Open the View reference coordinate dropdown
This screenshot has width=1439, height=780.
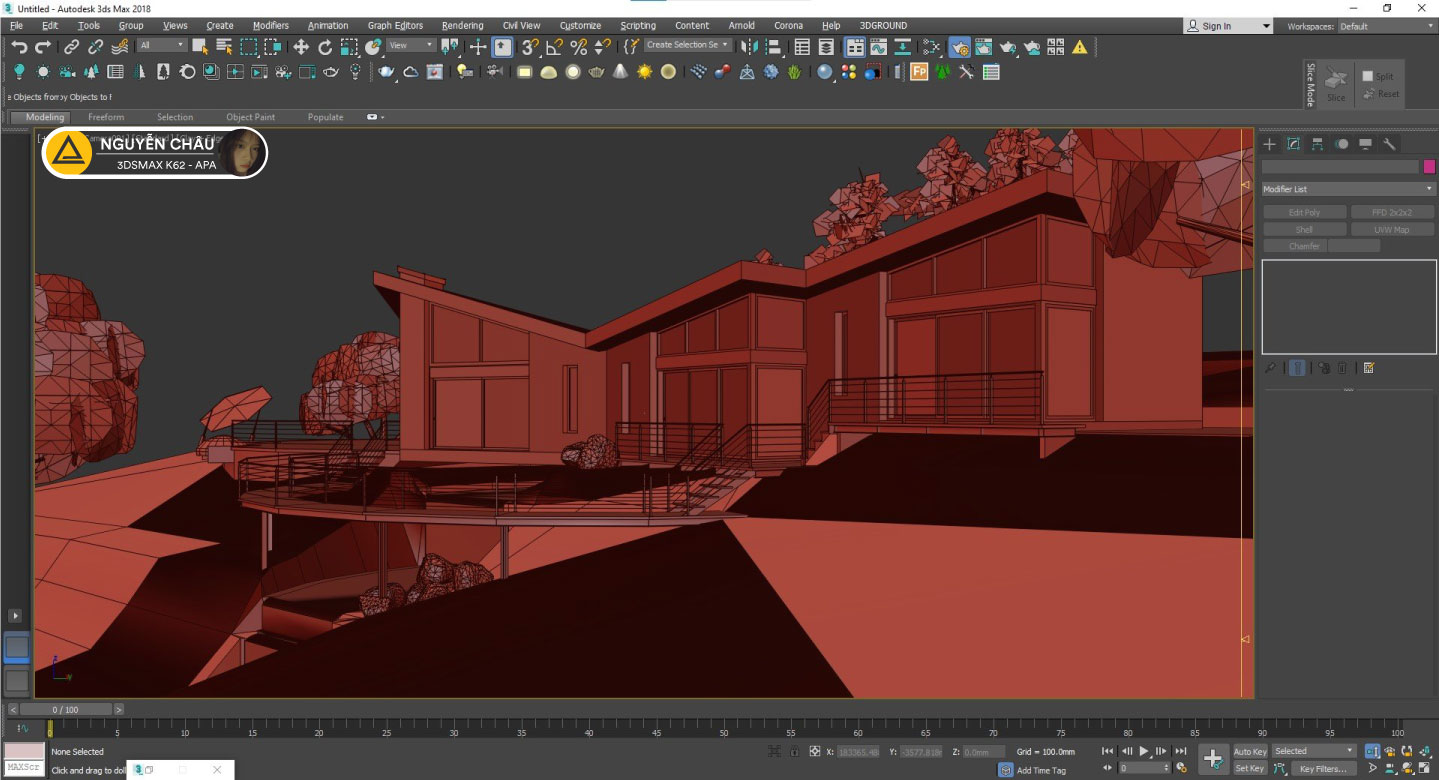click(411, 45)
